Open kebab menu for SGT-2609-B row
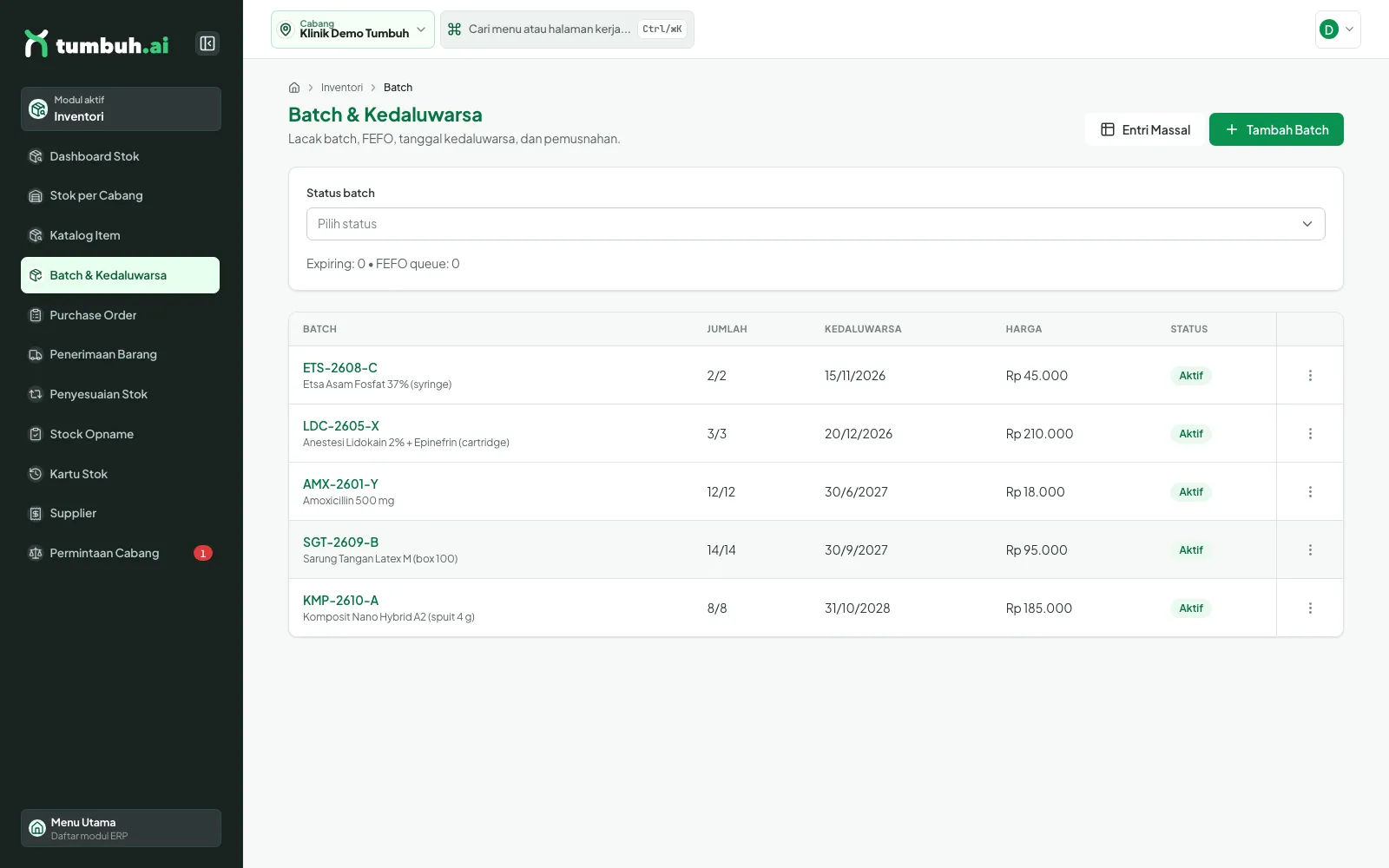1389x868 pixels. [1310, 550]
